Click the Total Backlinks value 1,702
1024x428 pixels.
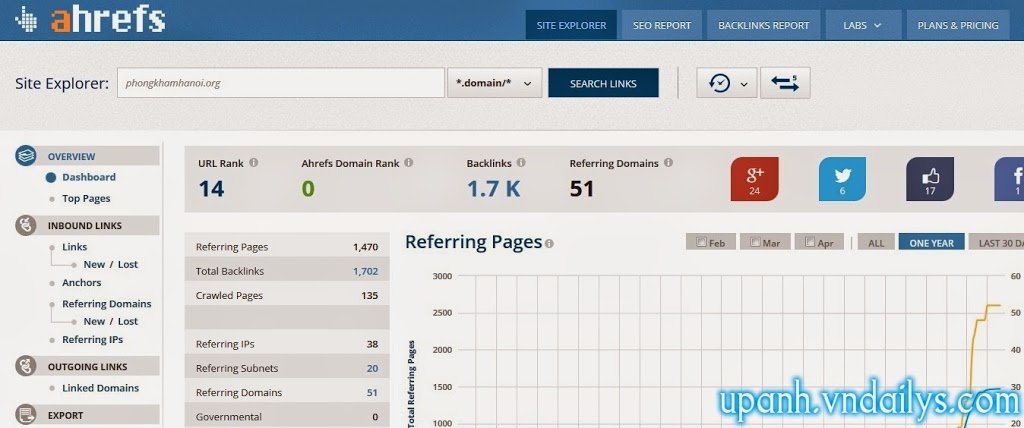[x=365, y=271]
